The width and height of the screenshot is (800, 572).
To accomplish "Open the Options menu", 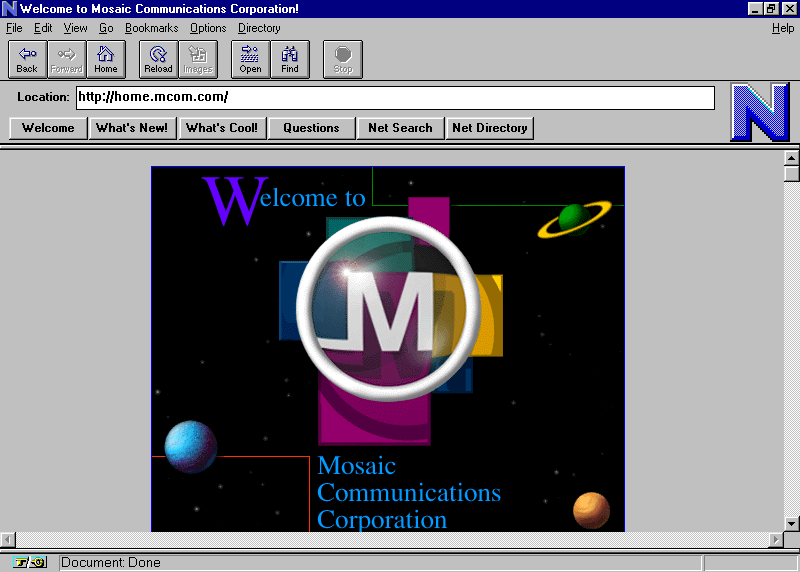I will (x=208, y=28).
